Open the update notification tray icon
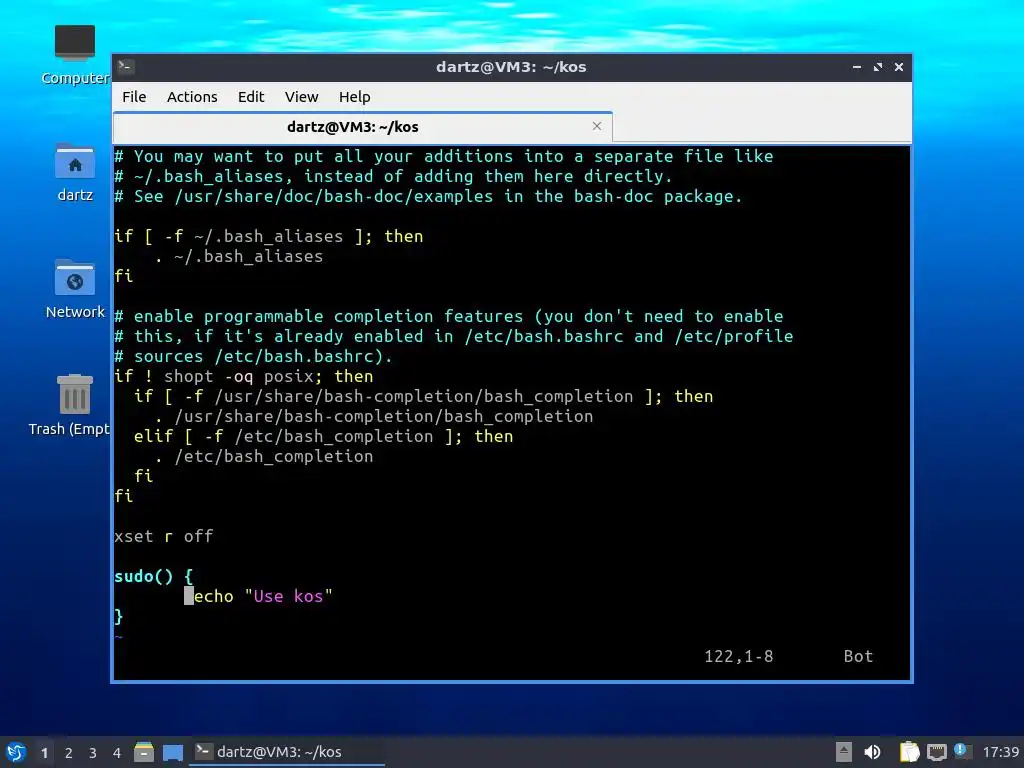This screenshot has width=1024, height=768. tap(962, 751)
